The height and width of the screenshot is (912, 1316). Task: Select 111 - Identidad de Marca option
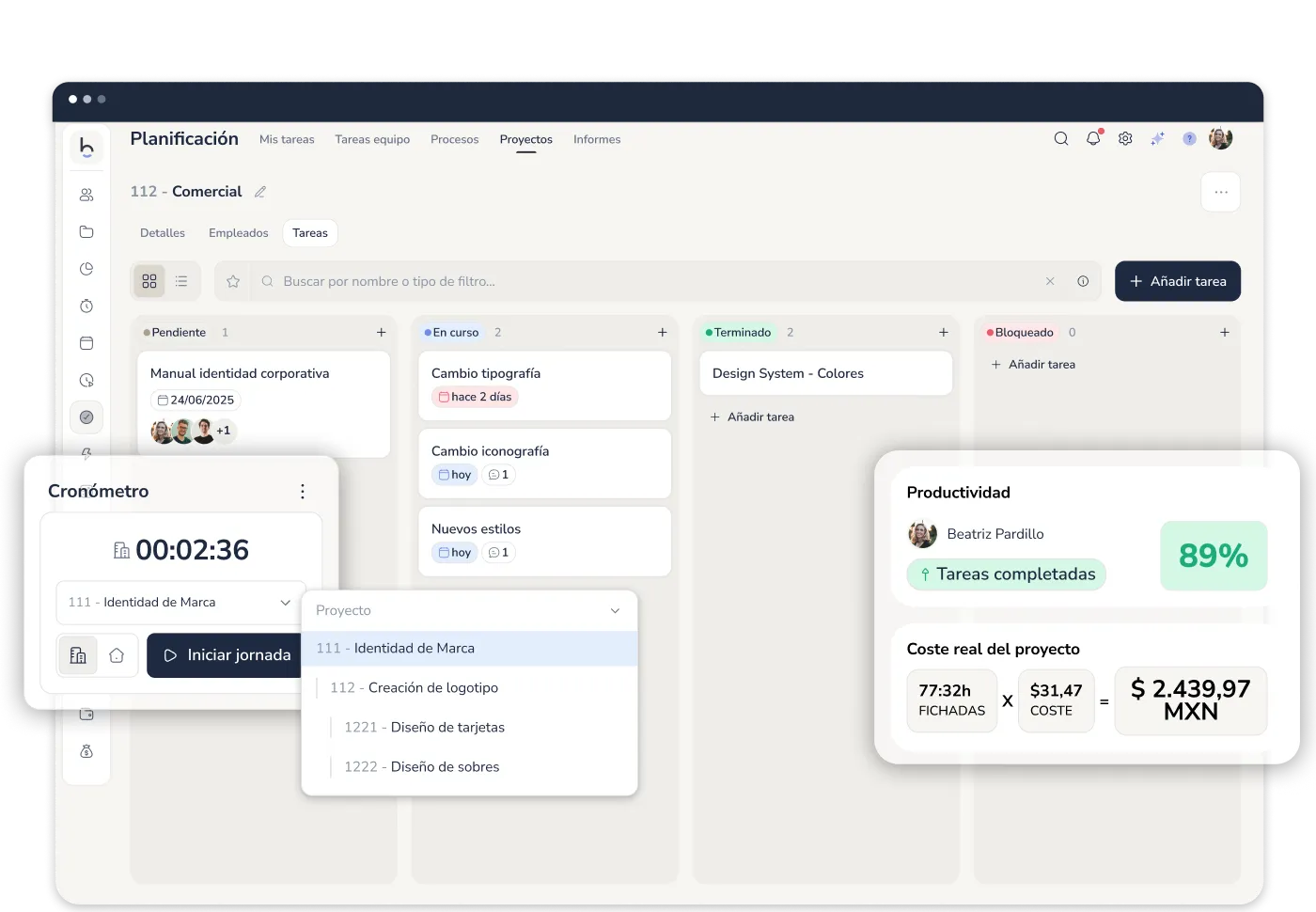click(469, 649)
